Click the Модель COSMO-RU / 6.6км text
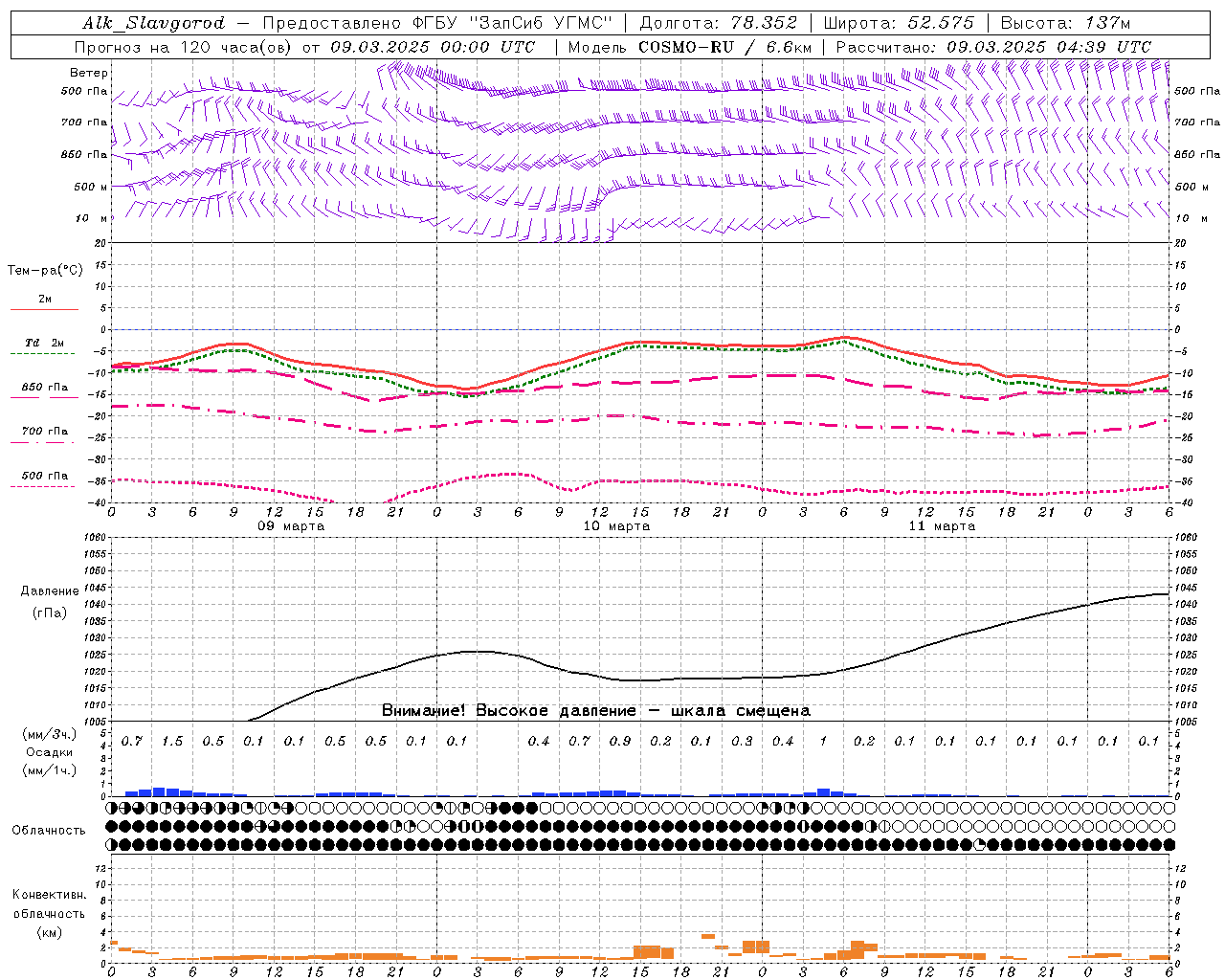The width and height of the screenshot is (1225, 980). pos(690,47)
